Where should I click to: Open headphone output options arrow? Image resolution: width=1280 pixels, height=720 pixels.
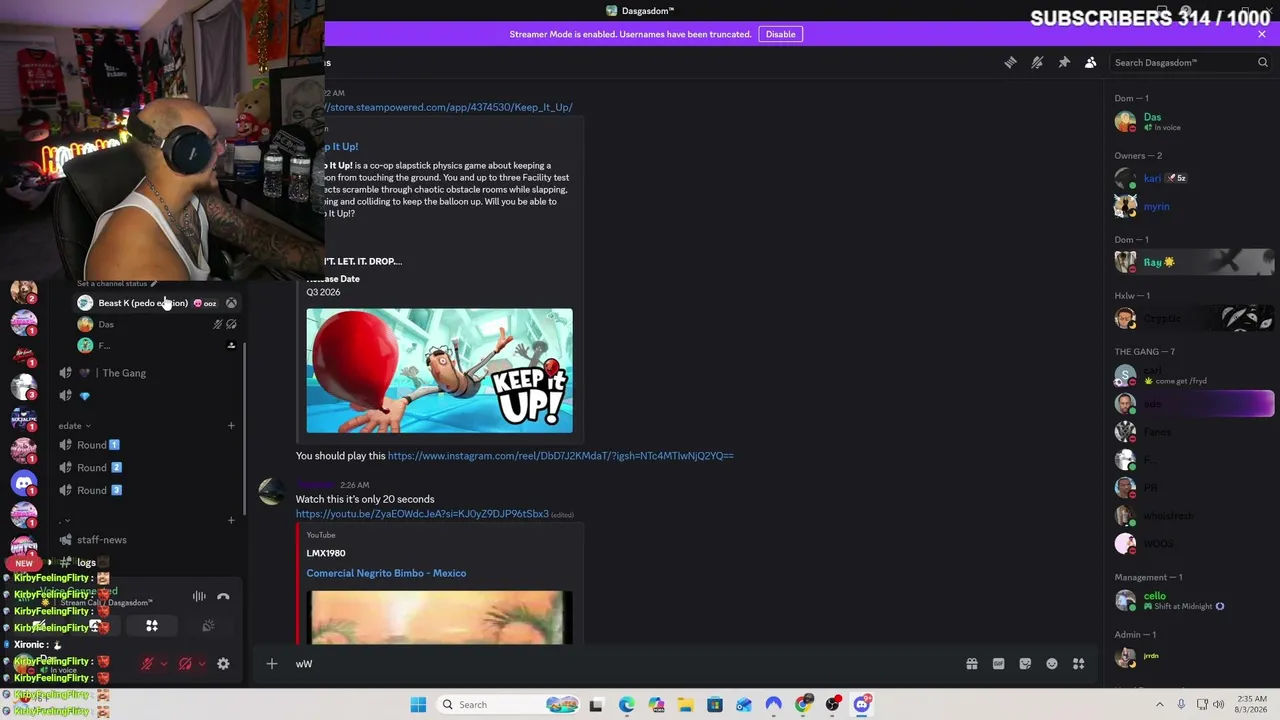point(201,663)
